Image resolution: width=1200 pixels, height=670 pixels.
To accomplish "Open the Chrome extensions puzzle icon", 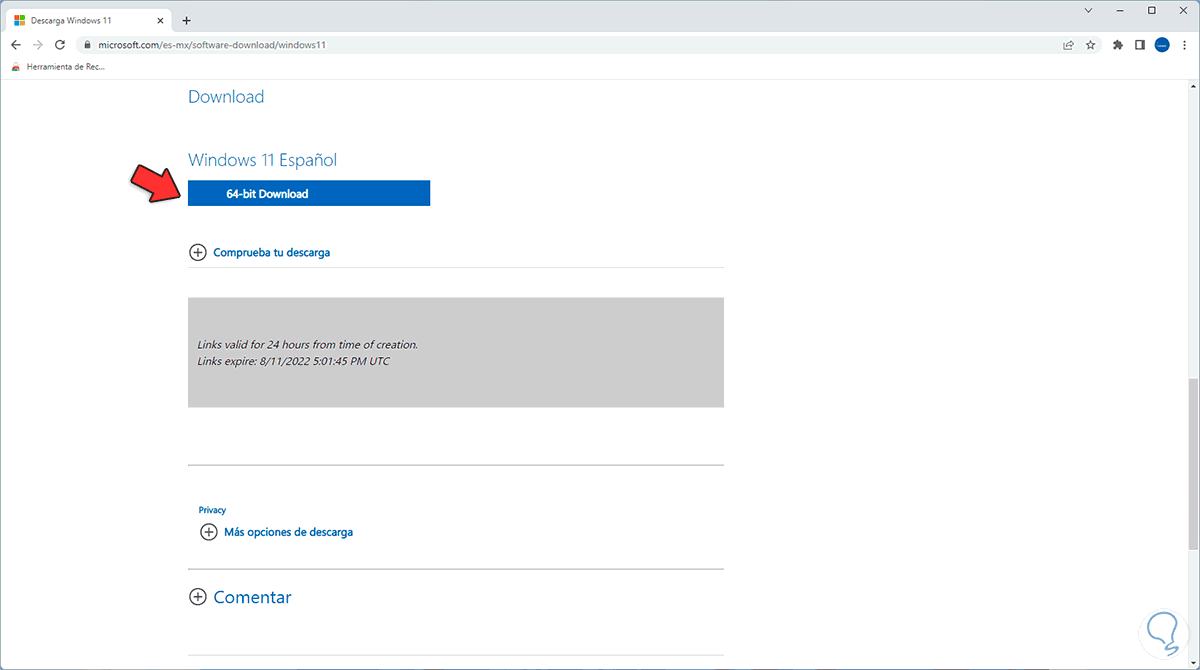I will tap(1118, 45).
